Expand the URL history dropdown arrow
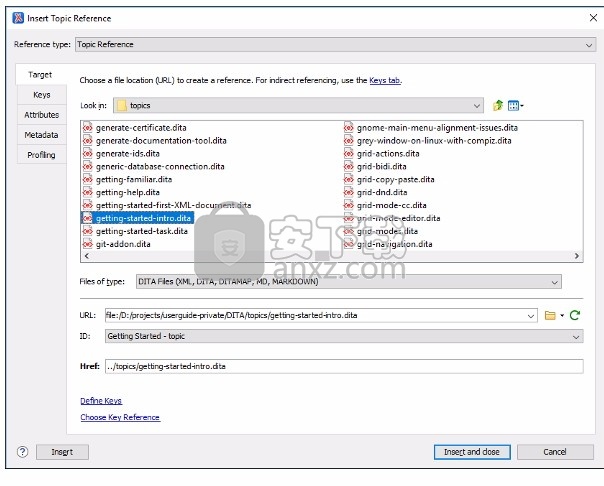This screenshot has height=486, width=604. (530, 316)
